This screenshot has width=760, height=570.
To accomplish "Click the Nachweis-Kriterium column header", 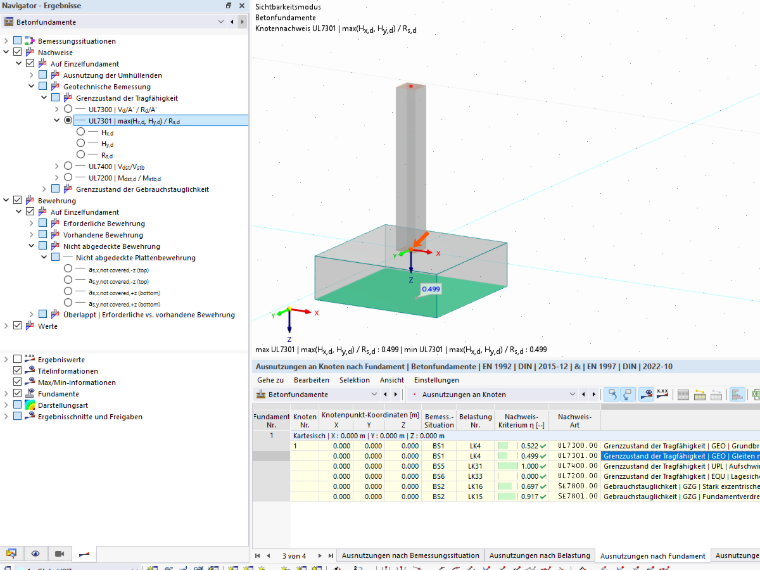I will click(522, 421).
